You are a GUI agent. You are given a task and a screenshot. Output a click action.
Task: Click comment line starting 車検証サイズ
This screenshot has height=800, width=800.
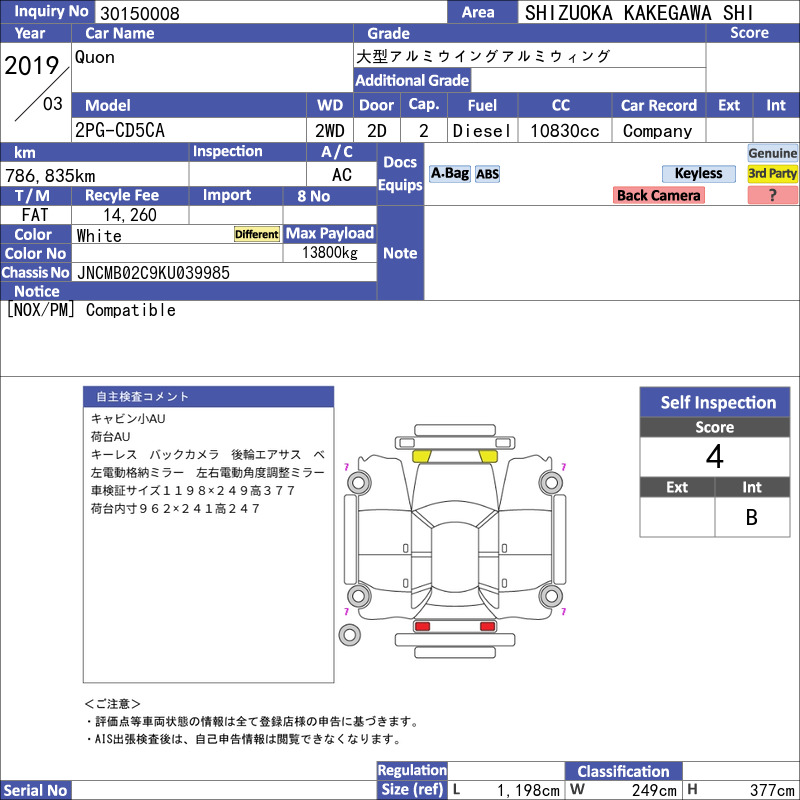193,491
